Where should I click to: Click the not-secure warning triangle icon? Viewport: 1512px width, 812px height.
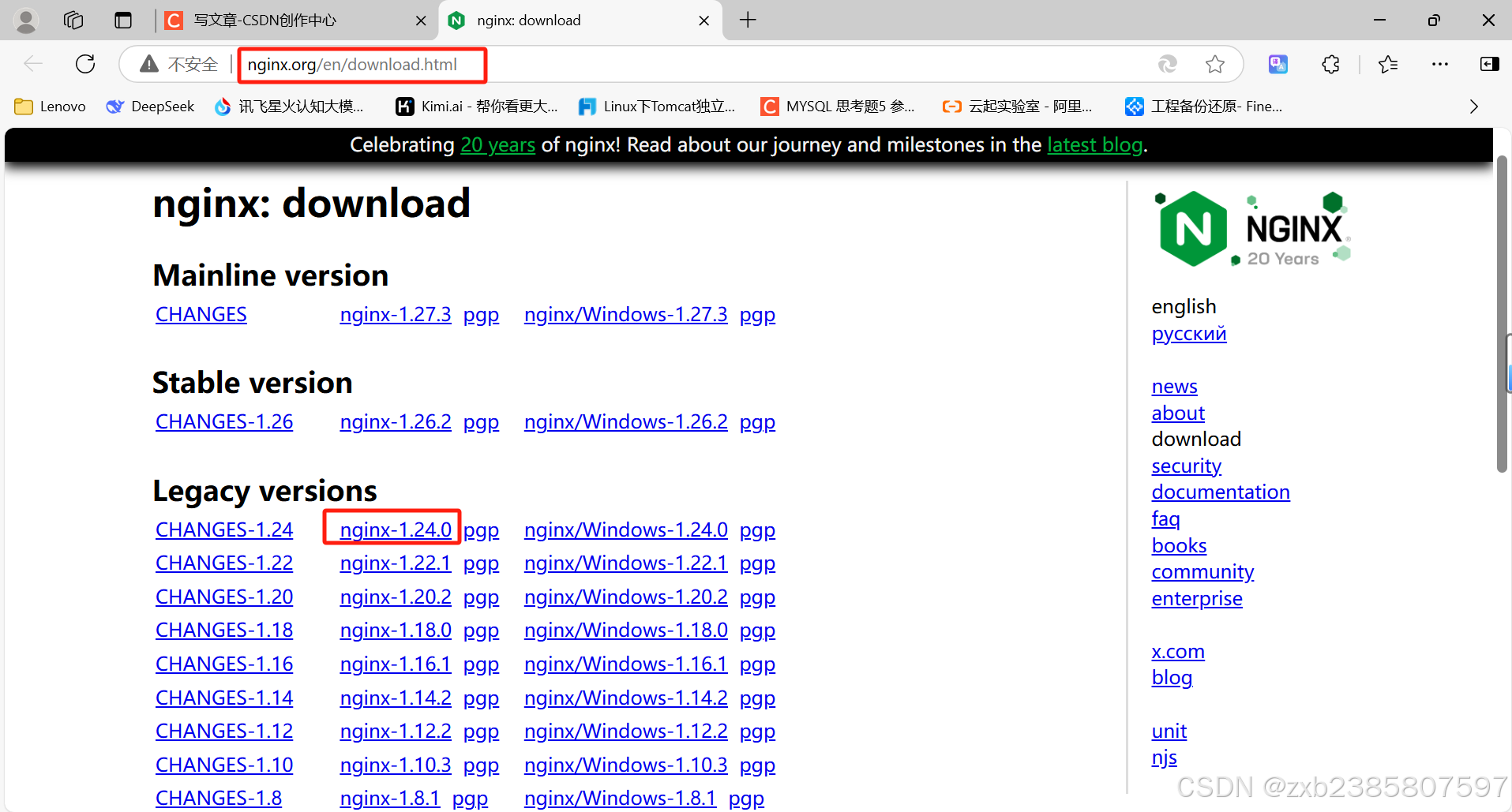point(148,64)
